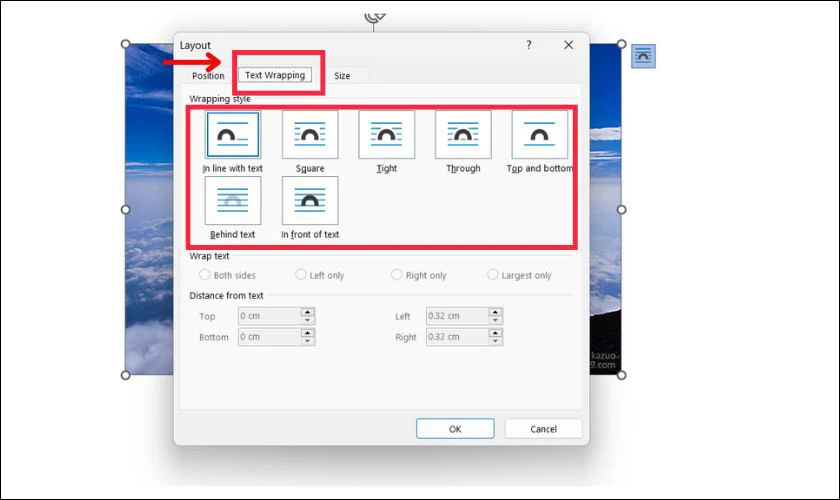Click the Distance from text label
This screenshot has width=840, height=500.
click(x=226, y=295)
